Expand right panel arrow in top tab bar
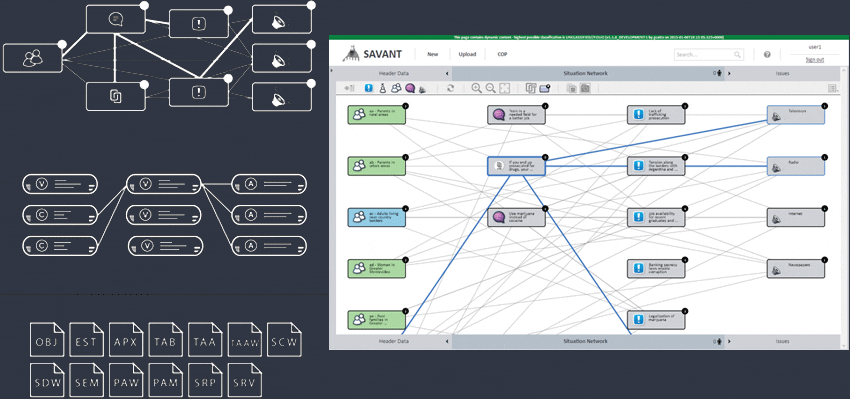This screenshot has width=850, height=399. [x=729, y=73]
